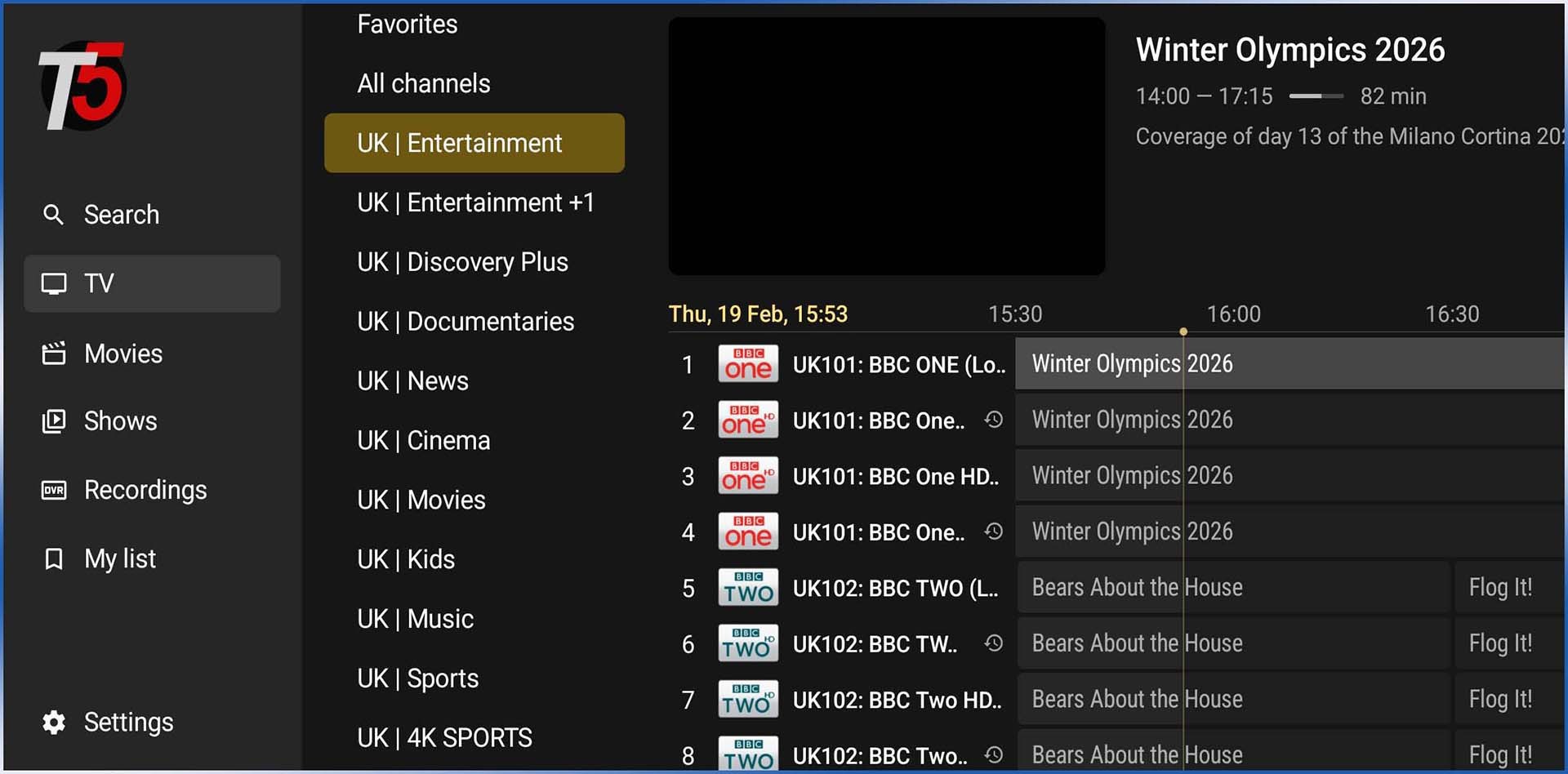Select Flog It! programme on channel 5
The width and height of the screenshot is (1568, 774).
pyautogui.click(x=1500, y=588)
